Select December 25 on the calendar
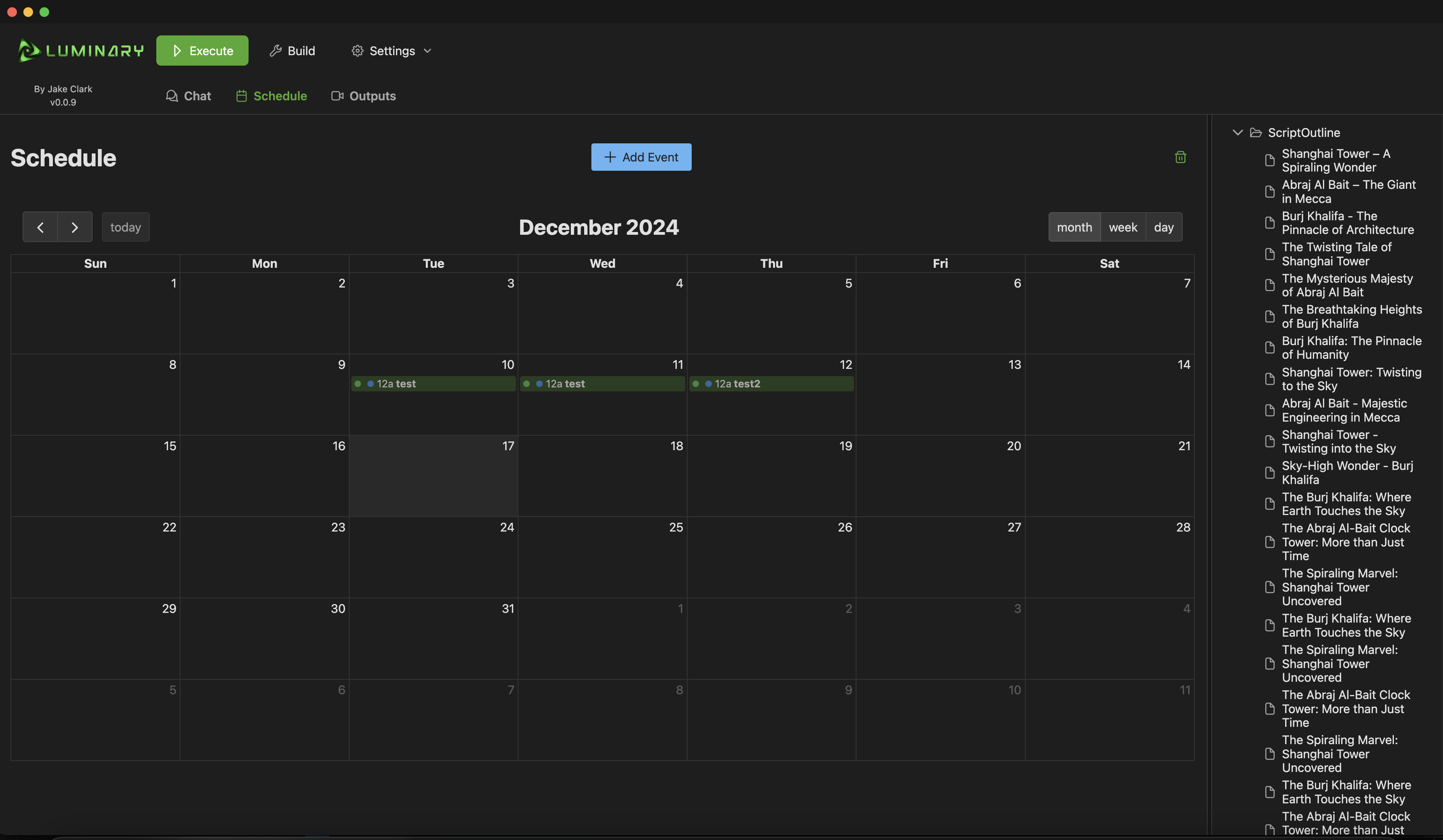Image resolution: width=1443 pixels, height=840 pixels. coord(602,557)
